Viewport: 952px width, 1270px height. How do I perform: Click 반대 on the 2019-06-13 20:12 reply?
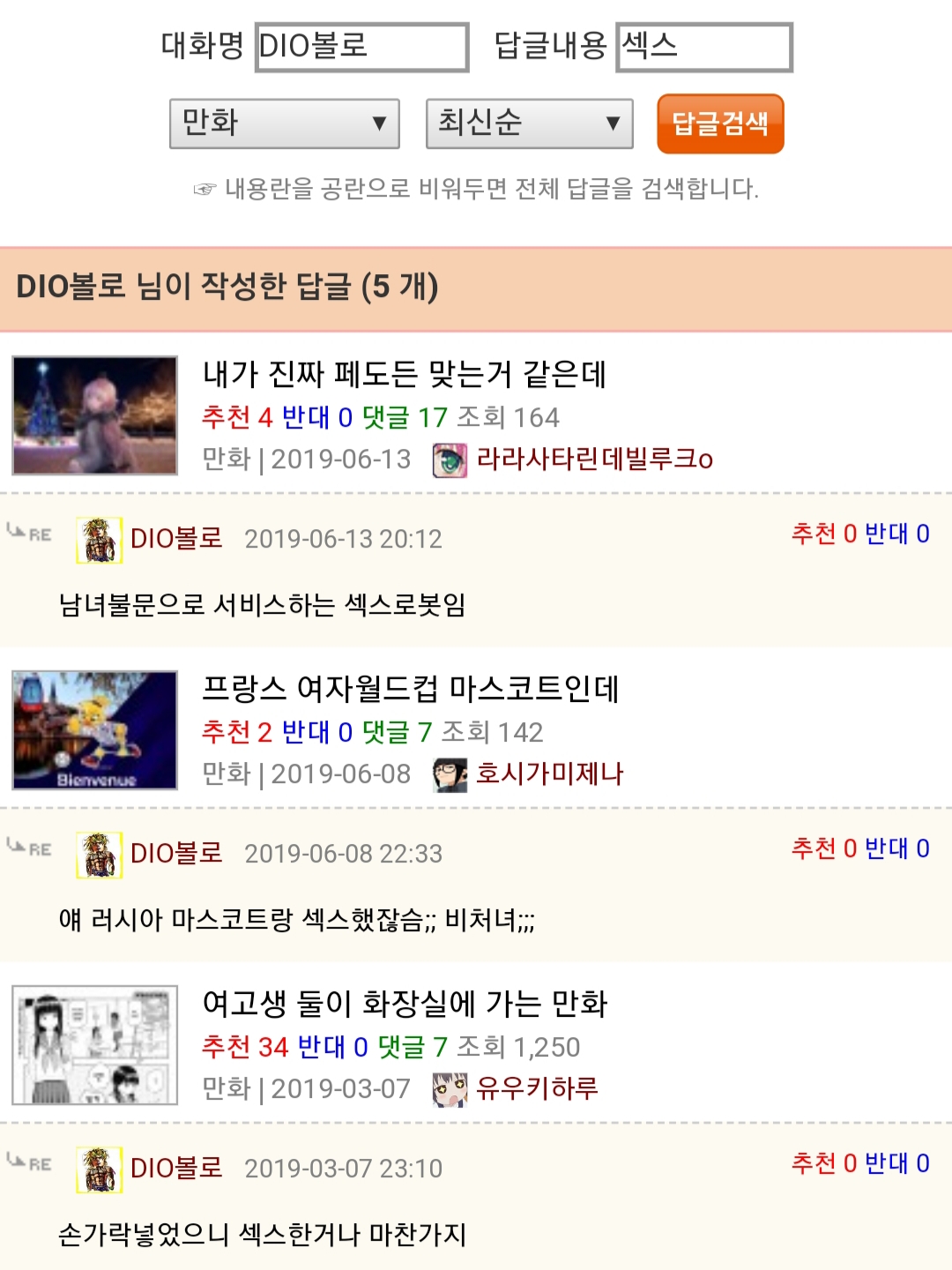[897, 534]
